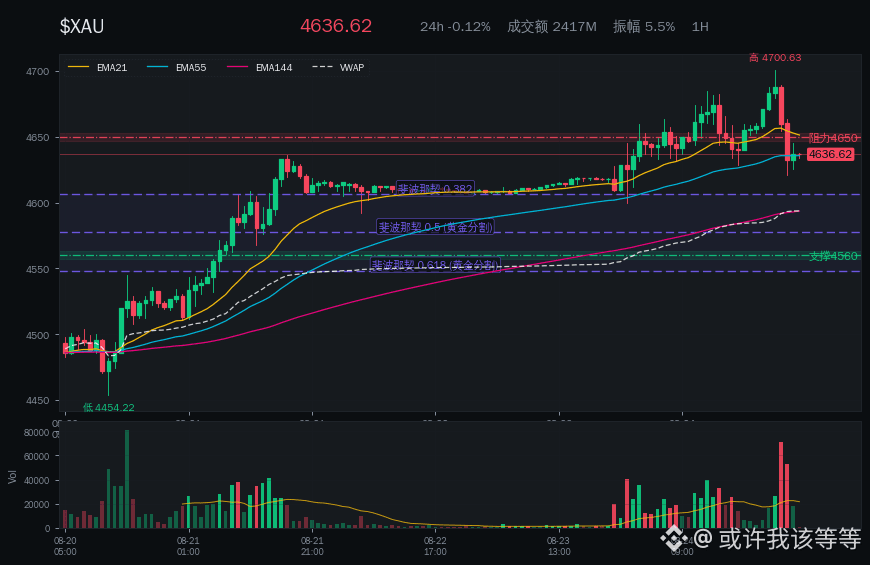Click the 4600 price axis tick
Image resolution: width=870 pixels, height=565 pixels.
38,204
